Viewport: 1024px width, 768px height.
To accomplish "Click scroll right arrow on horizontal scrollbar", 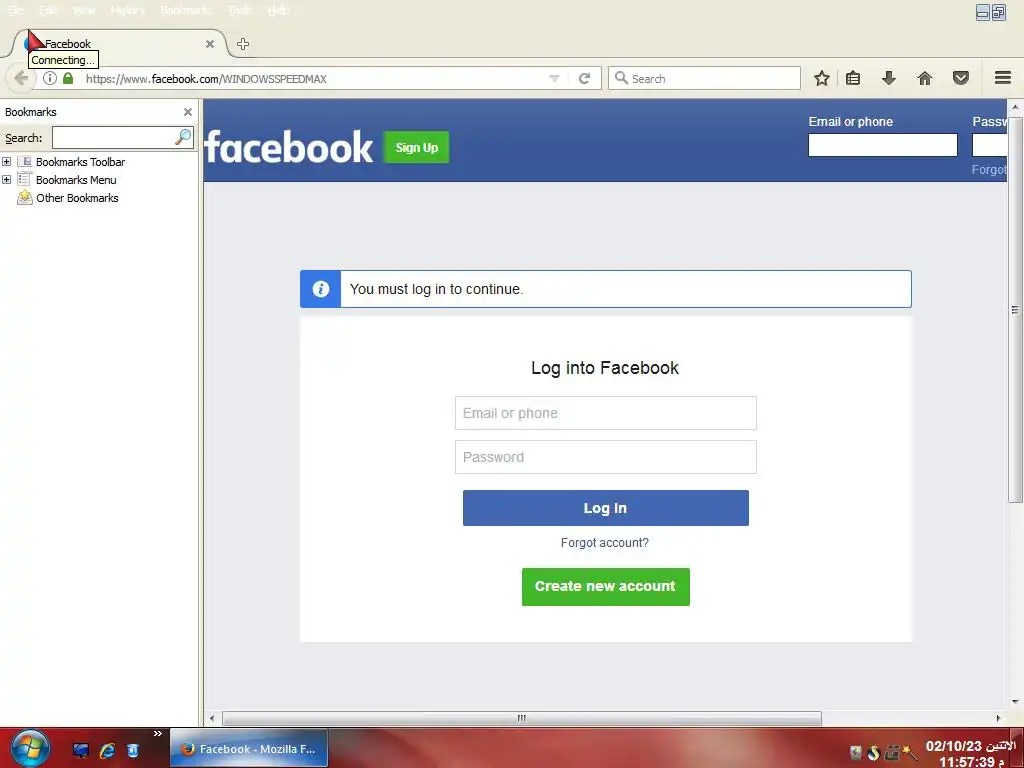I will pyautogui.click(x=998, y=718).
